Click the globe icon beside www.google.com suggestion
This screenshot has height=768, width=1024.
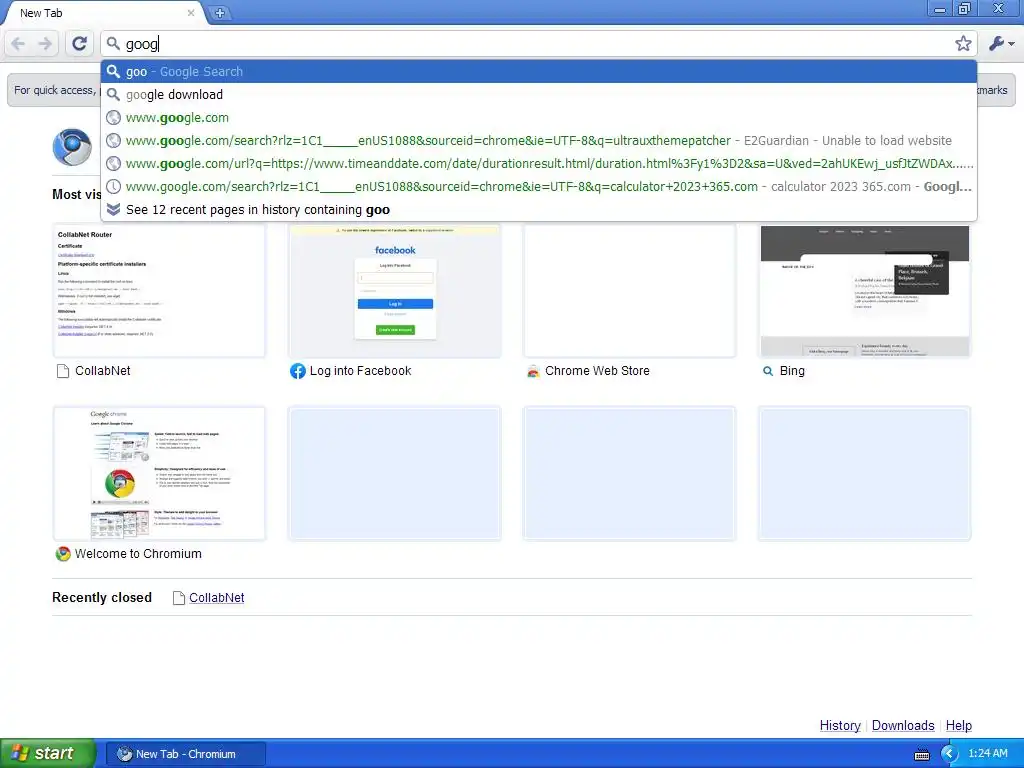pyautogui.click(x=114, y=118)
